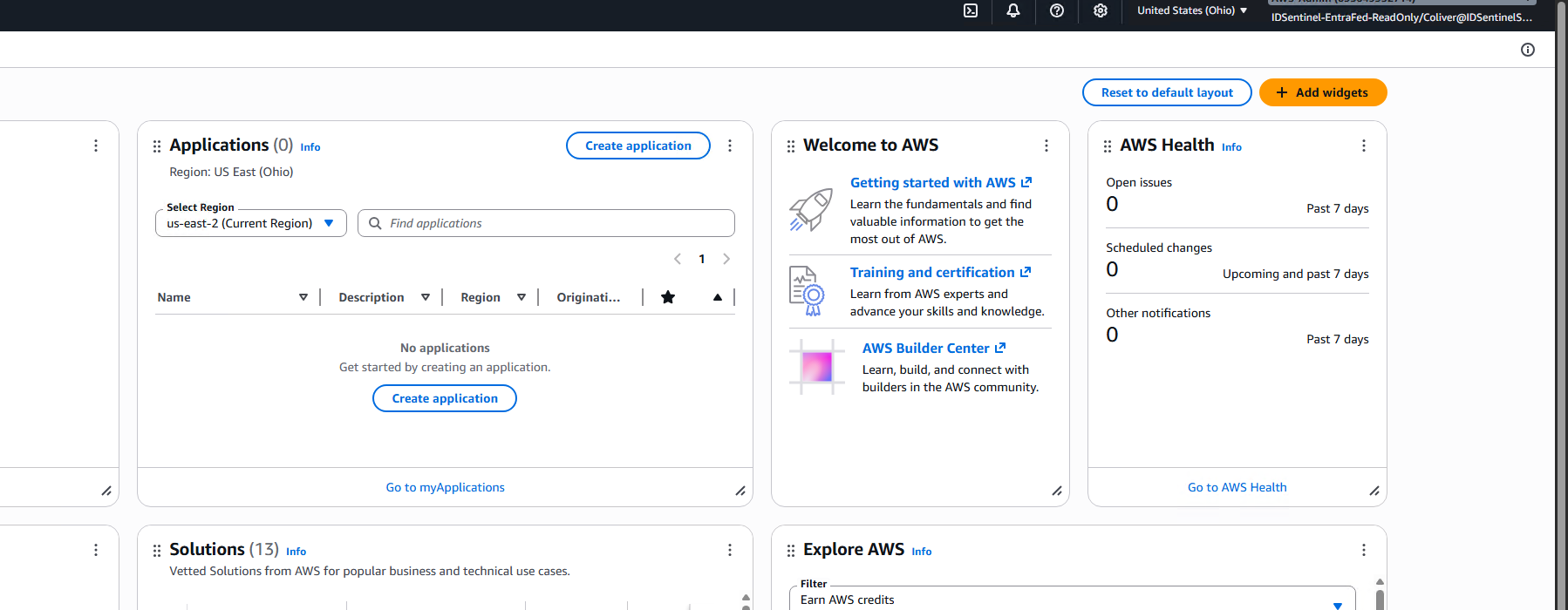The image size is (1568, 610).
Task: Click Reset to default layout
Action: coord(1167,92)
